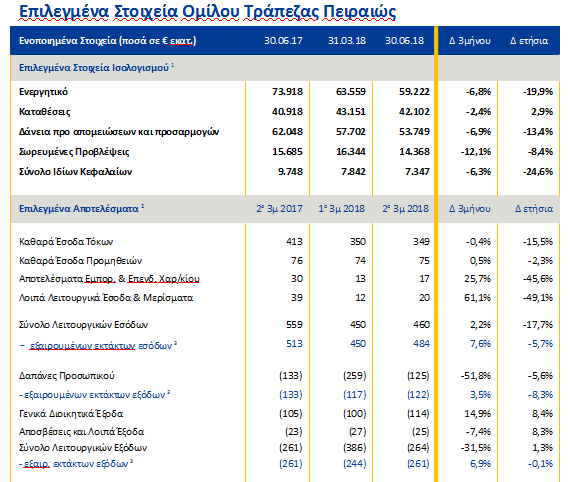Select the administrative expenses value (114)

click(x=418, y=414)
